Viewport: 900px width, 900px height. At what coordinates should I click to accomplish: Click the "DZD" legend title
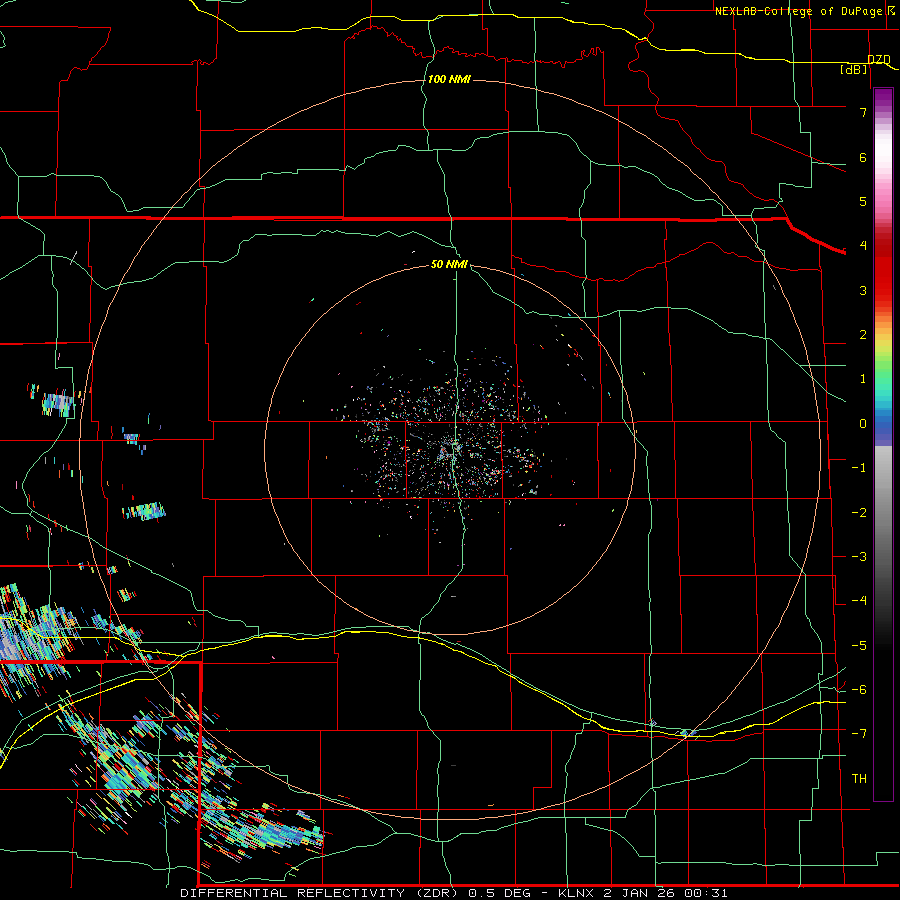tap(879, 60)
